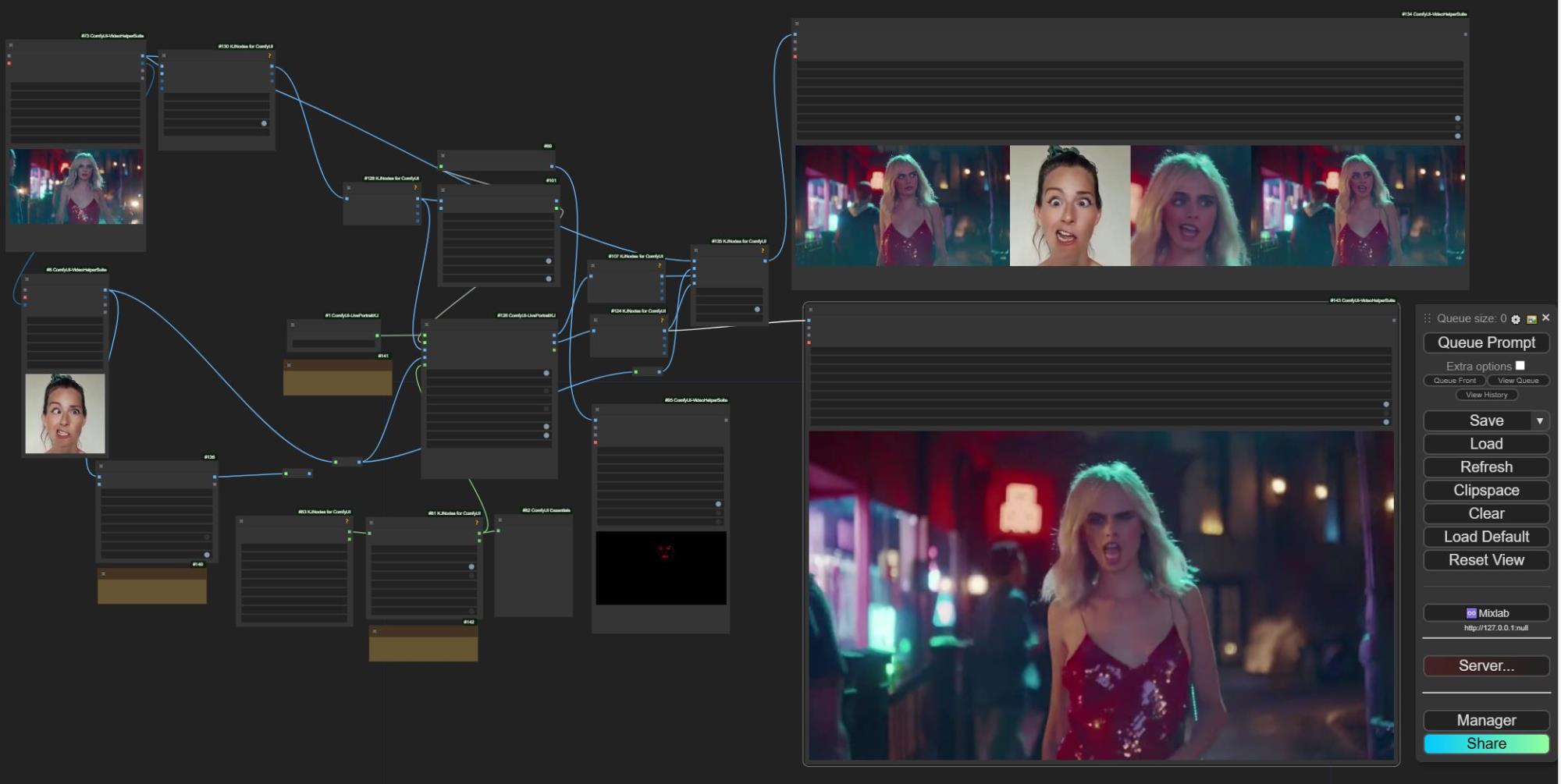This screenshot has width=1561, height=784.
Task: Open View Queue
Action: [1518, 381]
